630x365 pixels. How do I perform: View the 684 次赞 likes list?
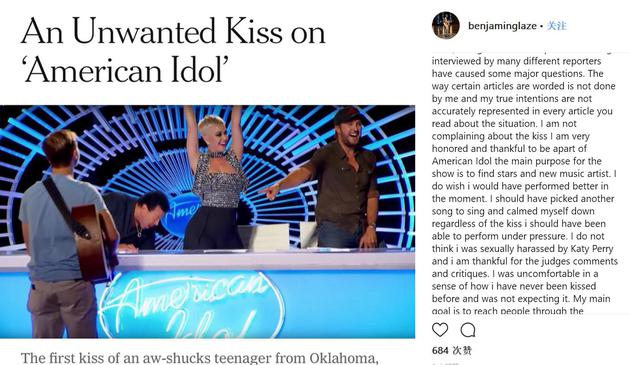click(452, 351)
